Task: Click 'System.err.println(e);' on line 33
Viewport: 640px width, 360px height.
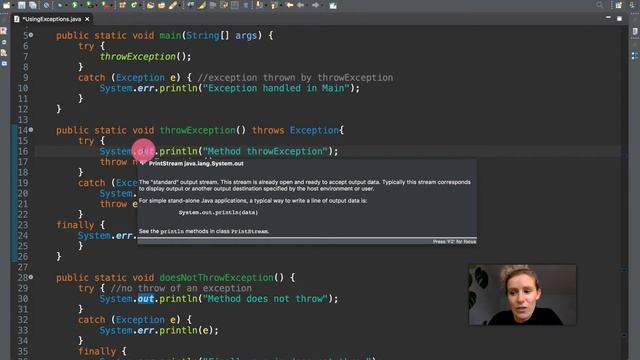Action: click(x=159, y=330)
